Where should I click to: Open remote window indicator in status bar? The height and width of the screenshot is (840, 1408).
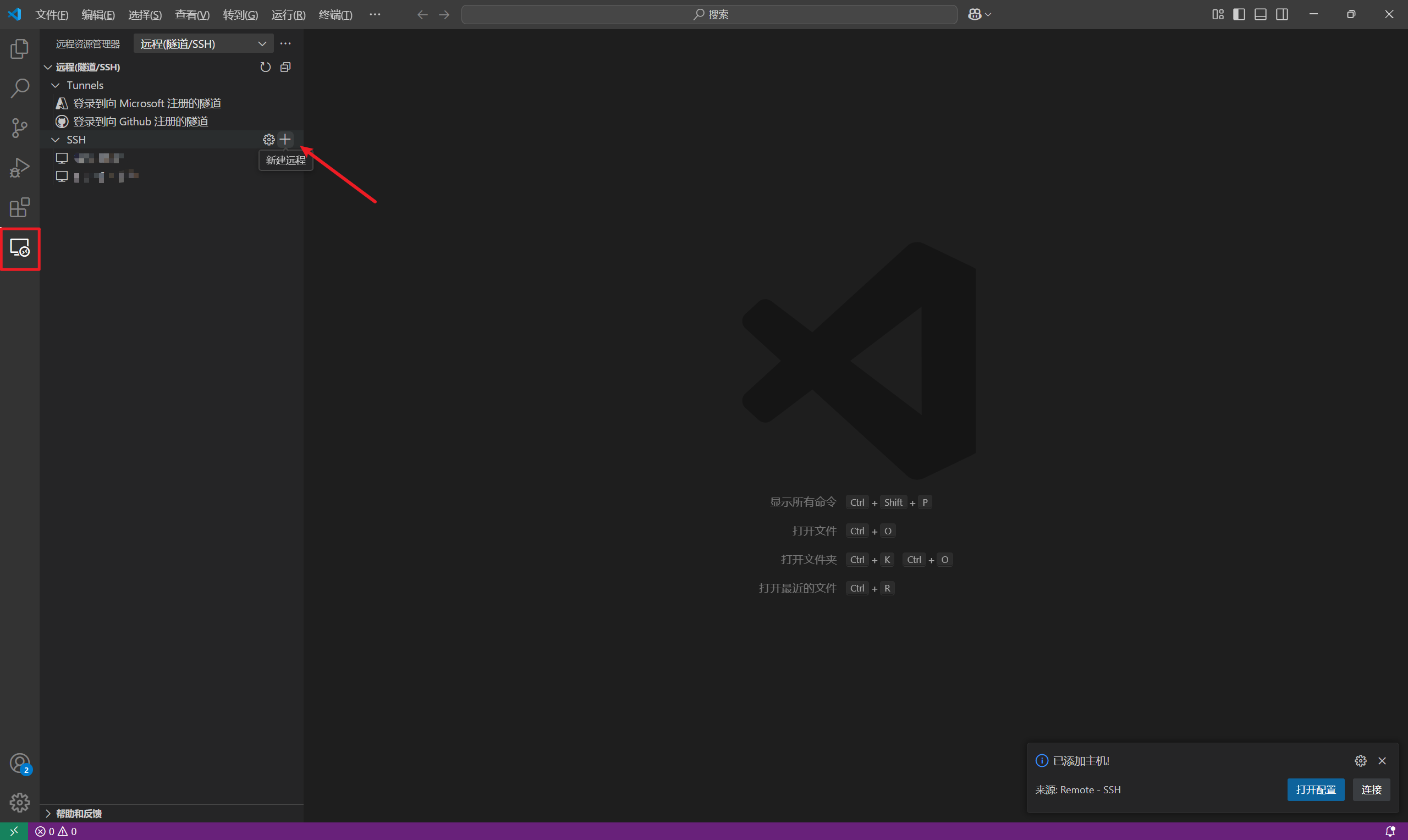[14, 831]
